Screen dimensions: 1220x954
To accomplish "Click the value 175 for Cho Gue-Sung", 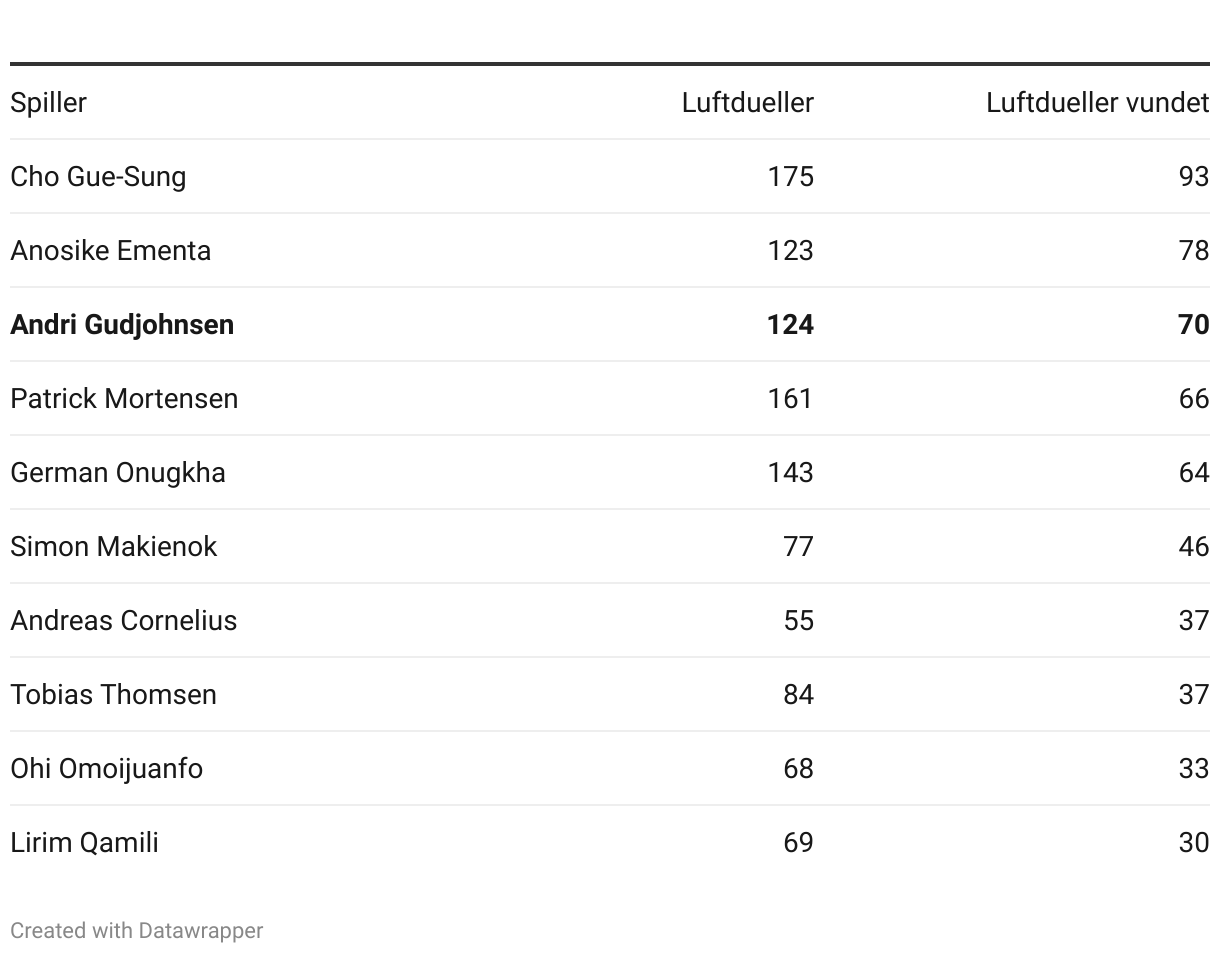I will [x=790, y=177].
